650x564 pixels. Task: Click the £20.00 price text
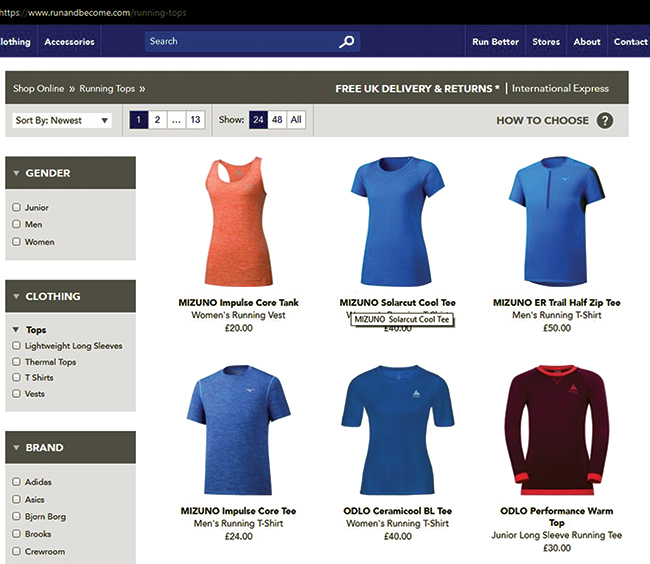pos(239,328)
